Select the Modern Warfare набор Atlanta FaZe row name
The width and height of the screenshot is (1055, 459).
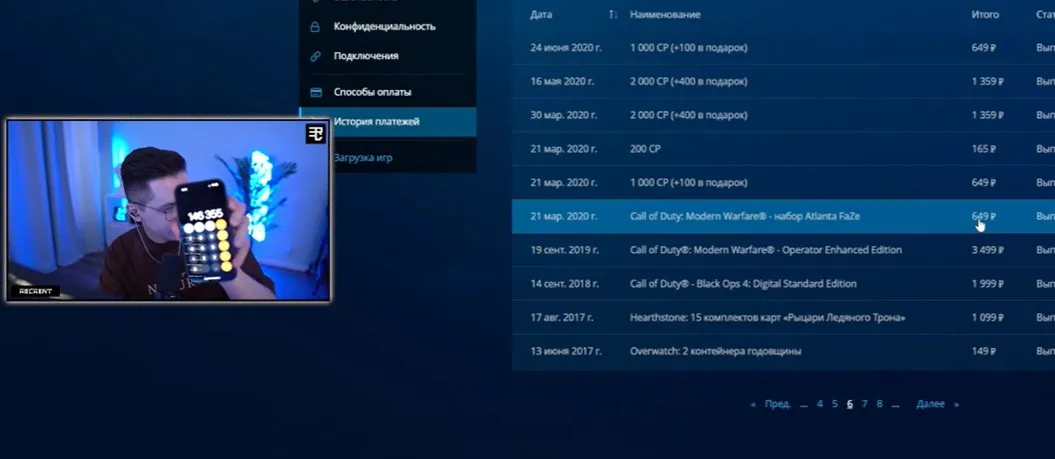pos(745,216)
